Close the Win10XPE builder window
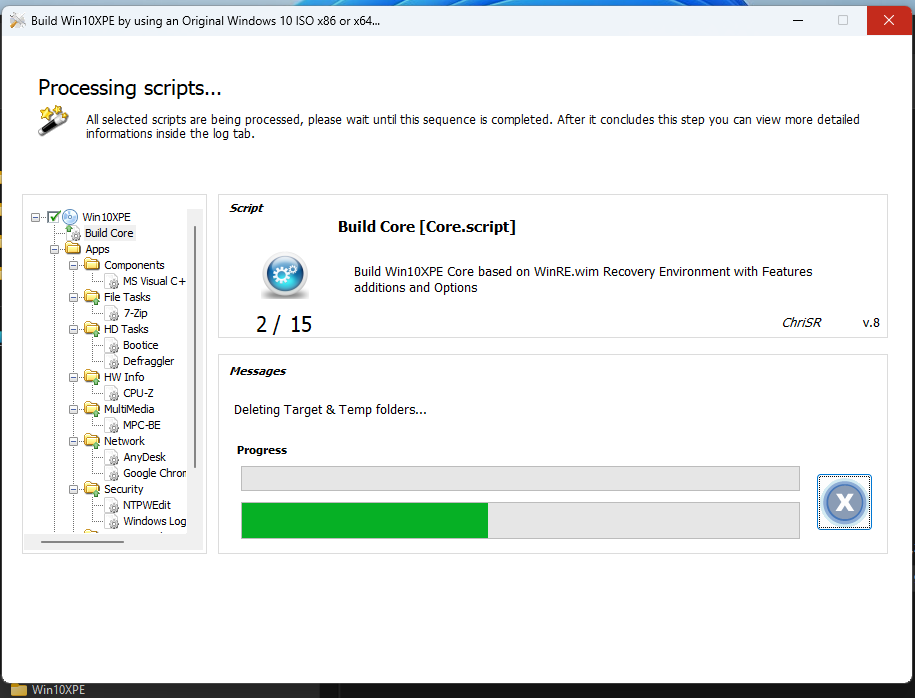 pos(889,20)
